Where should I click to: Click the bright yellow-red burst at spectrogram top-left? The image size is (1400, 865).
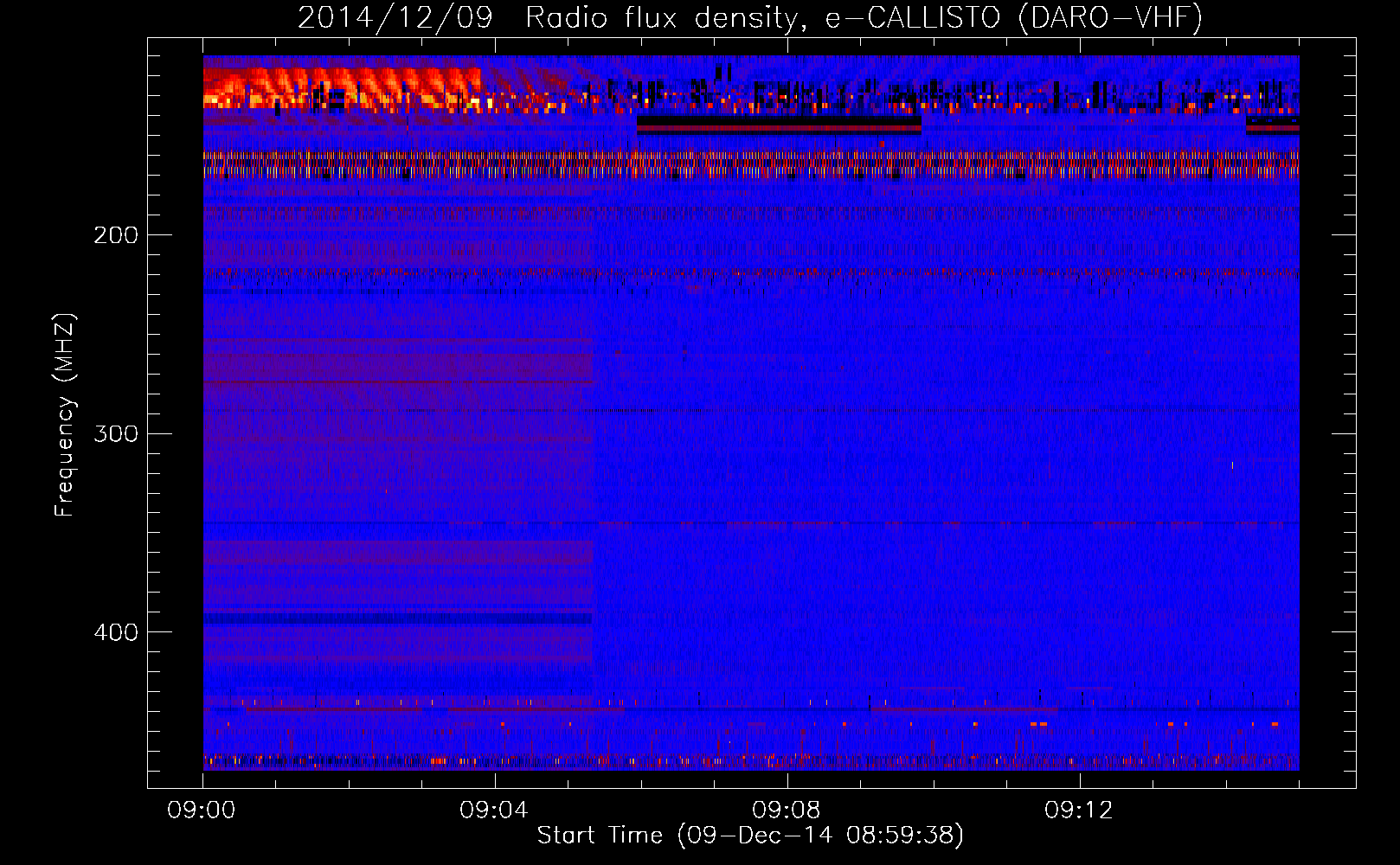pyautogui.click(x=342, y=88)
